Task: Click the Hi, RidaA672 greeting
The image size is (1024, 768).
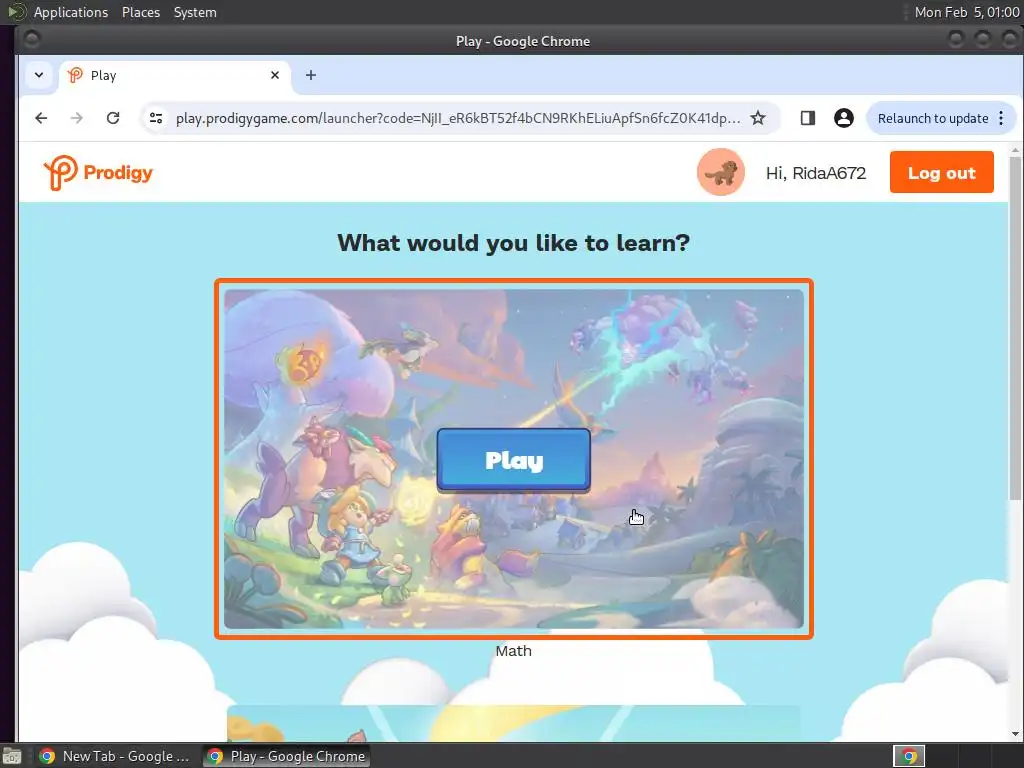Action: [816, 173]
